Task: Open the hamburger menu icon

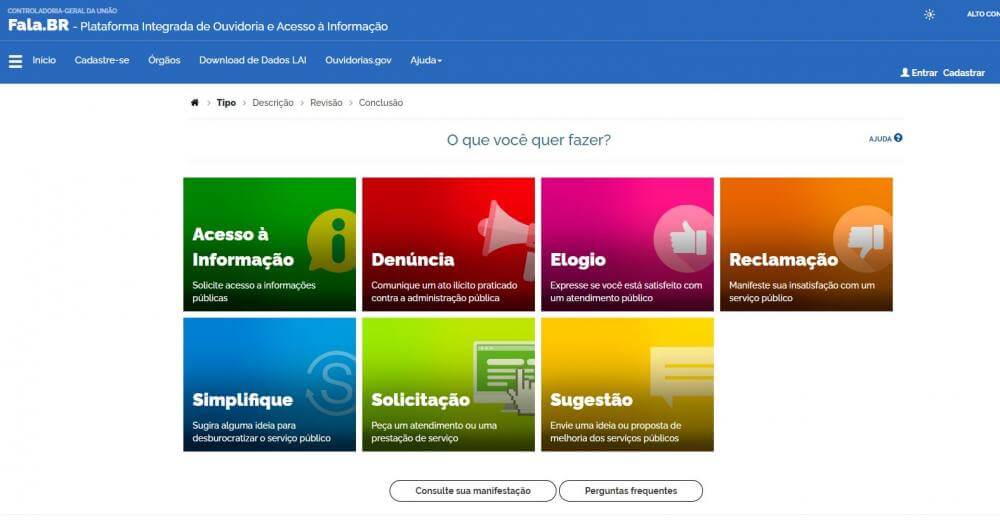Action: tap(15, 61)
